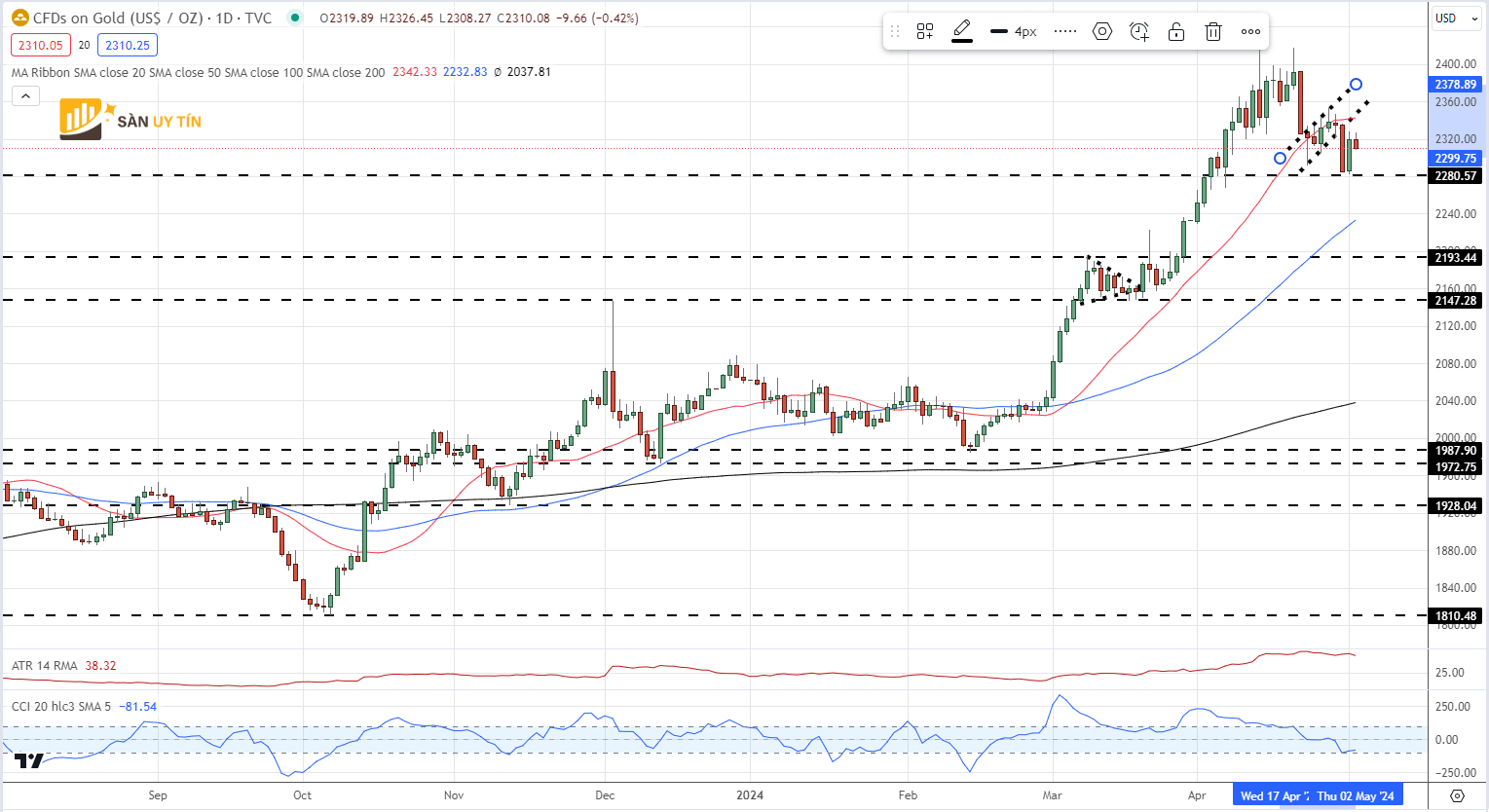
Task: Click the close price C2310.08
Action: 524,18
